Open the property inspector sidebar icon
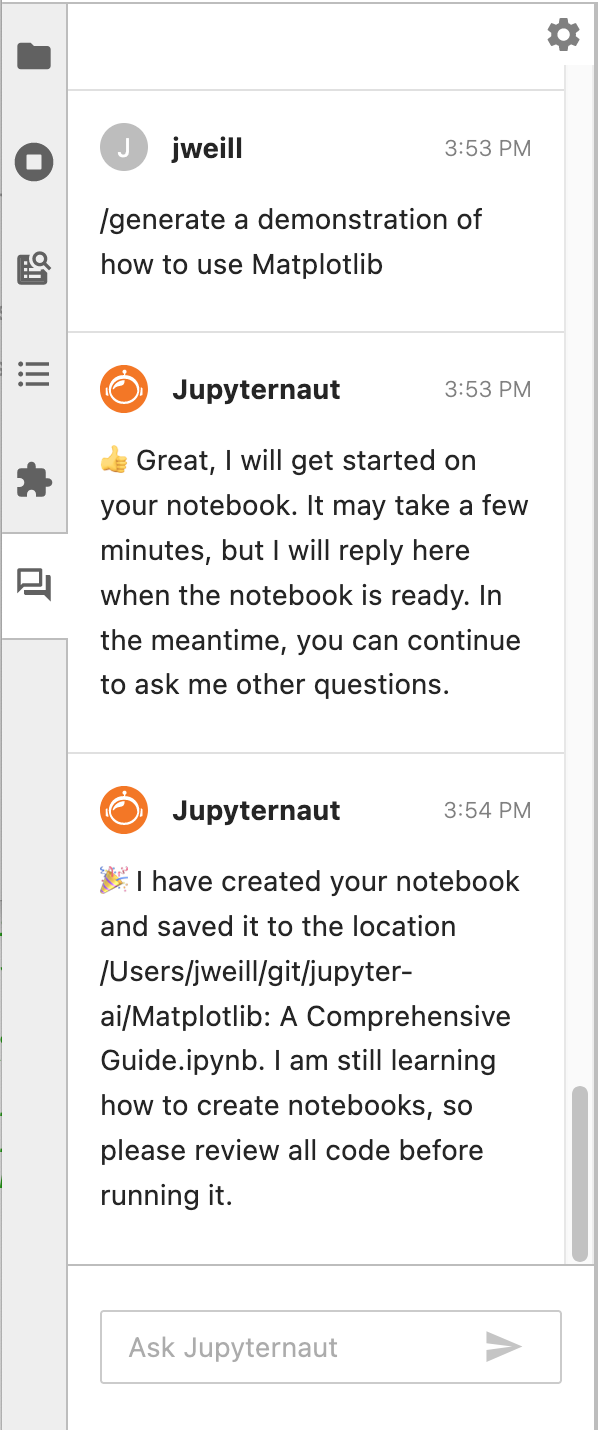 (x=34, y=269)
